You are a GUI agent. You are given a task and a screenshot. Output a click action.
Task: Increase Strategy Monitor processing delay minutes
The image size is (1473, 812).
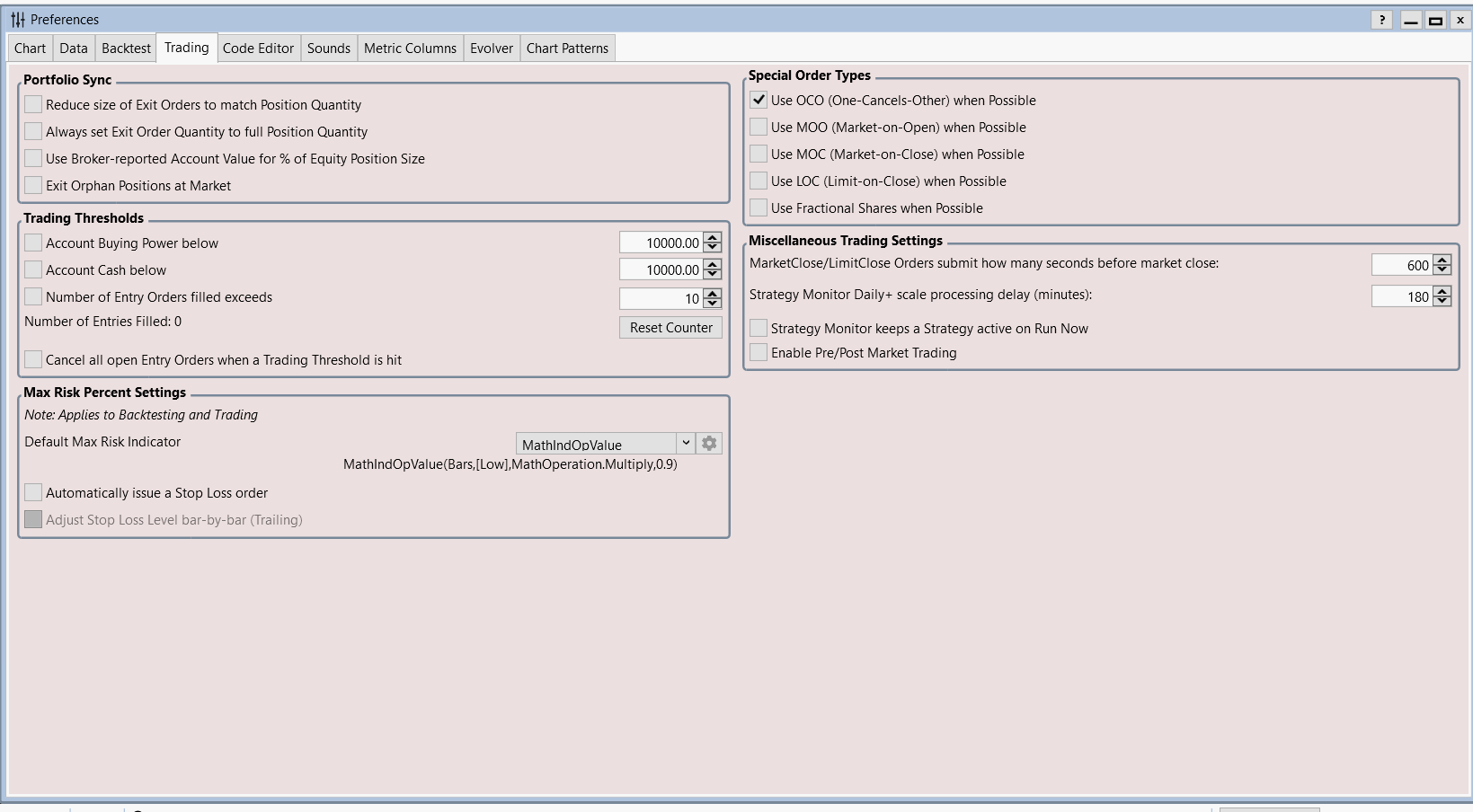[x=1442, y=291]
